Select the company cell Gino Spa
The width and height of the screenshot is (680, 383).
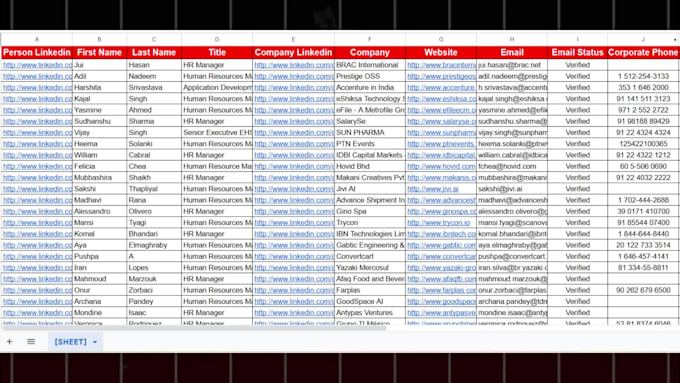click(x=369, y=212)
